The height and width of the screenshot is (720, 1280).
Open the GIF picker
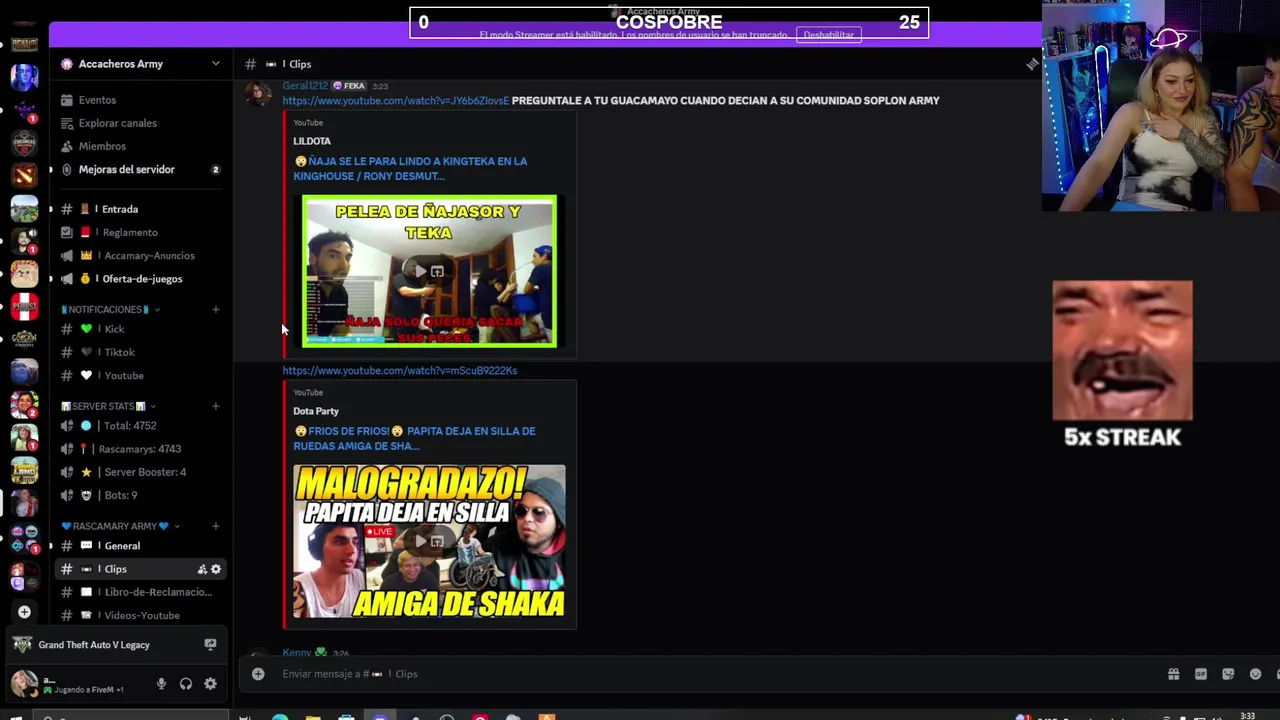pos(1201,674)
